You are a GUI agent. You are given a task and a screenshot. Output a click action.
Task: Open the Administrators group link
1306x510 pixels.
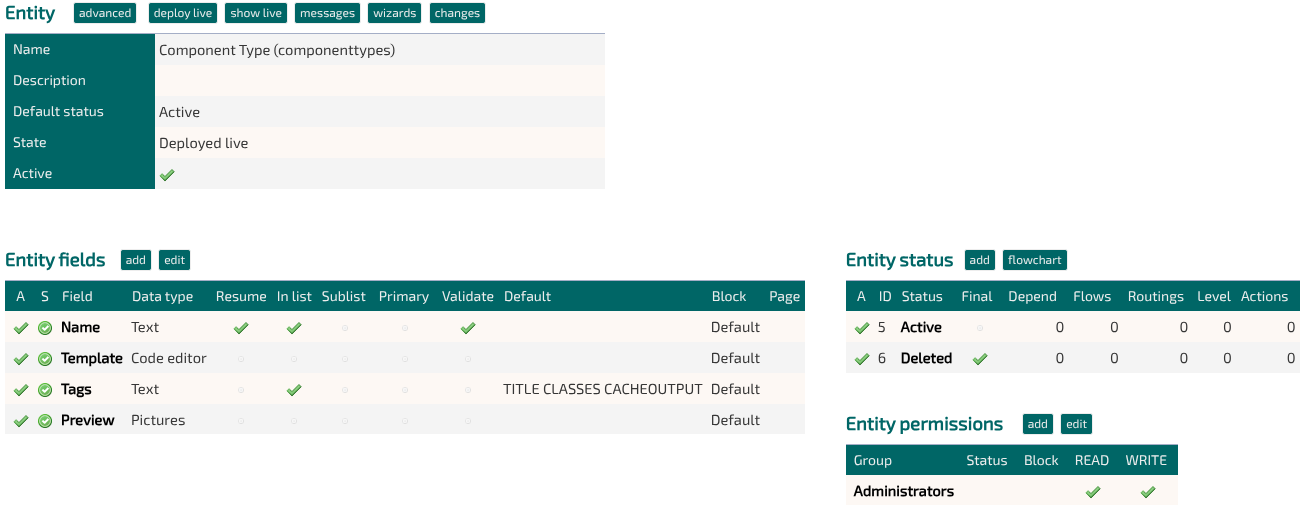(904, 491)
